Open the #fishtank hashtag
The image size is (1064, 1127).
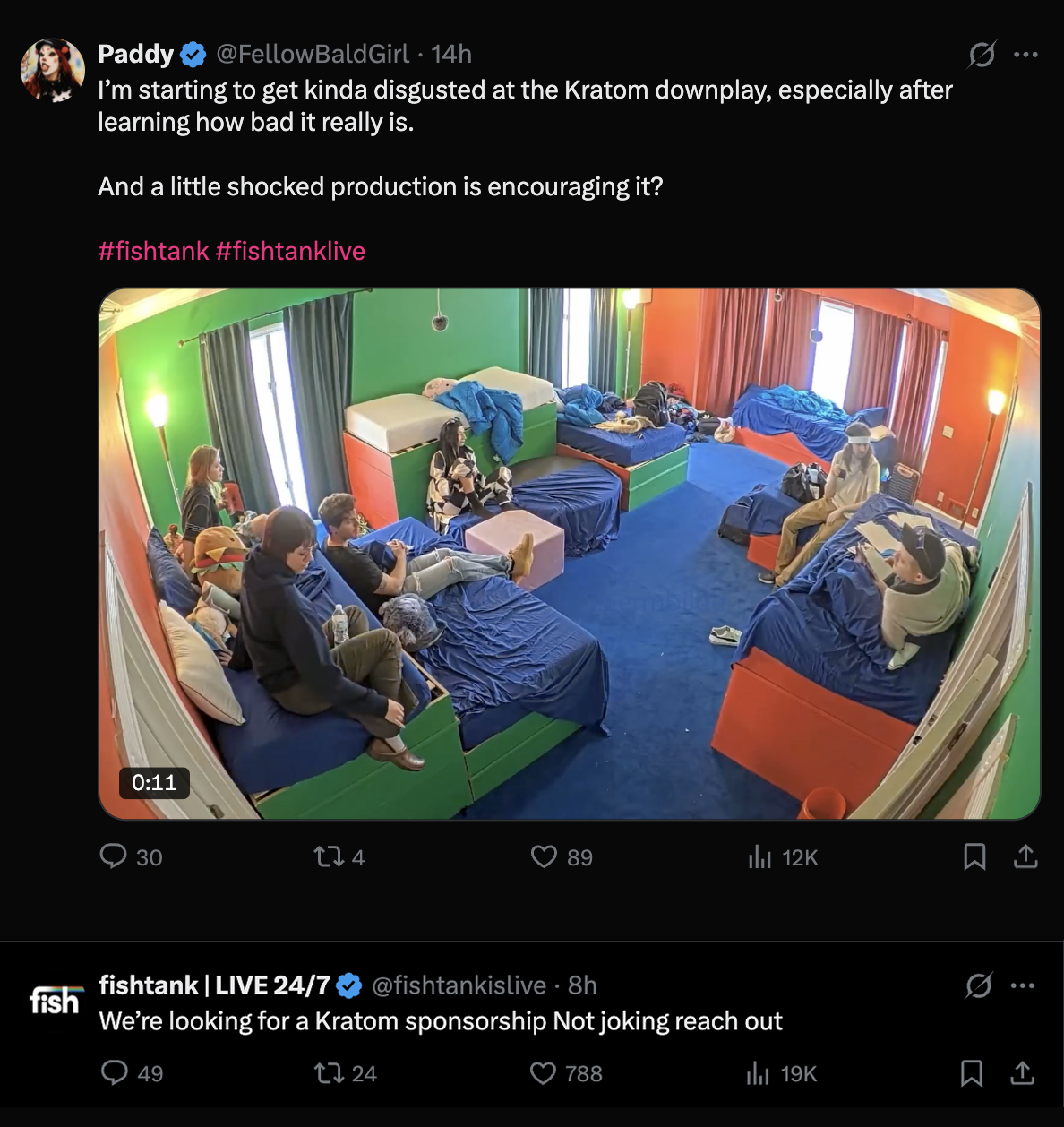153,251
